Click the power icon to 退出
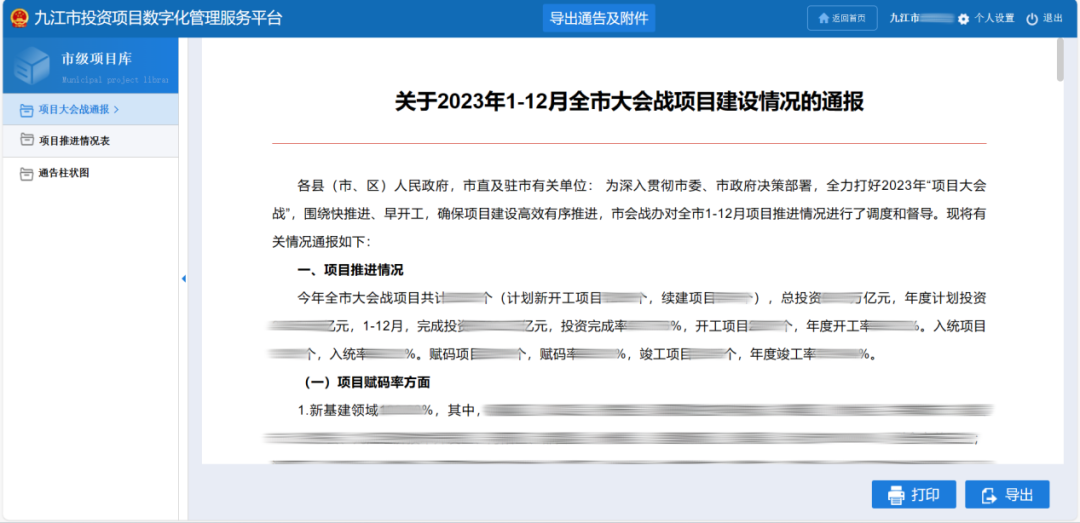The width and height of the screenshot is (1080, 523). coord(1031,19)
